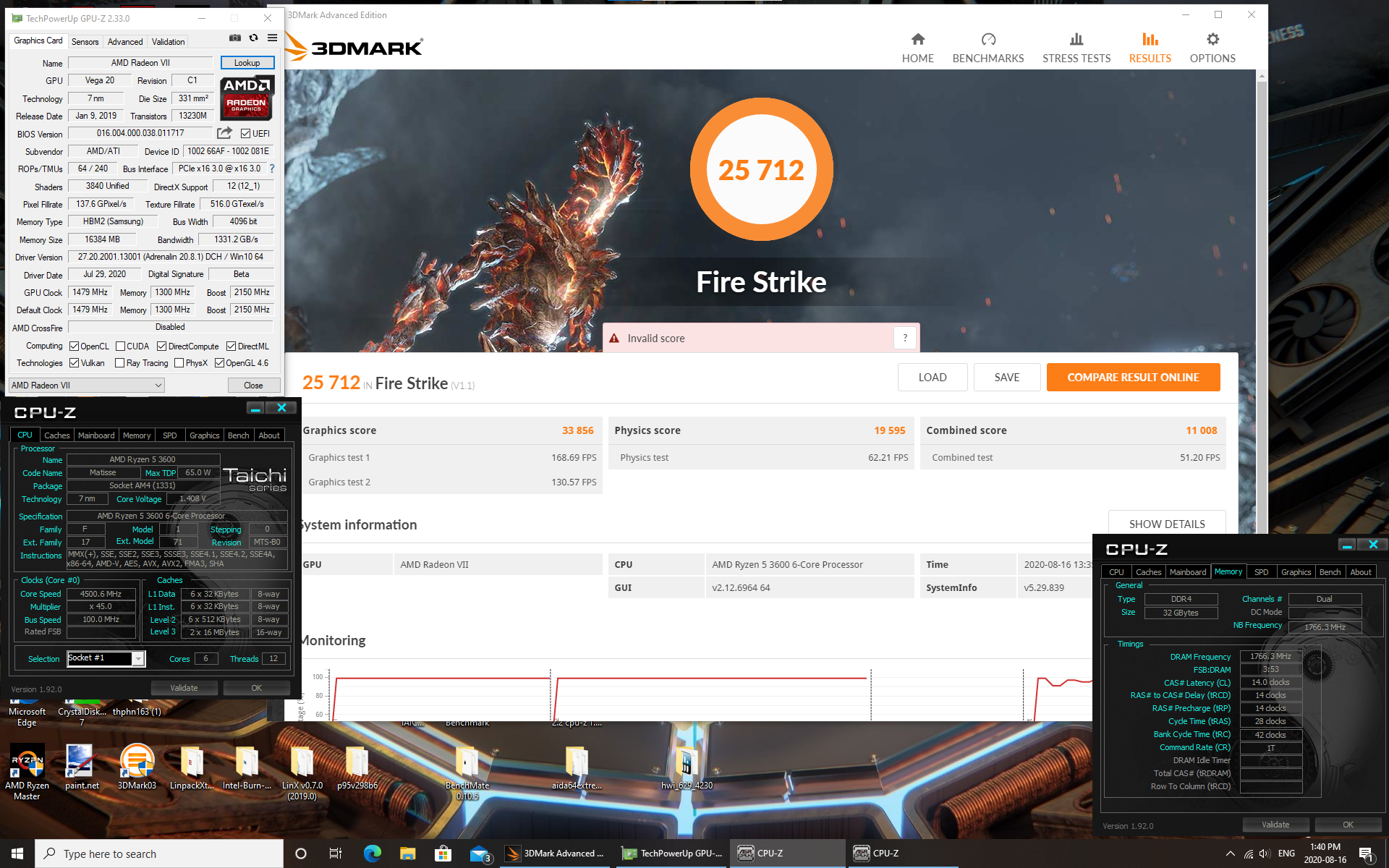
Task: Toggle the OpenCL checkbox
Action: pos(74,346)
